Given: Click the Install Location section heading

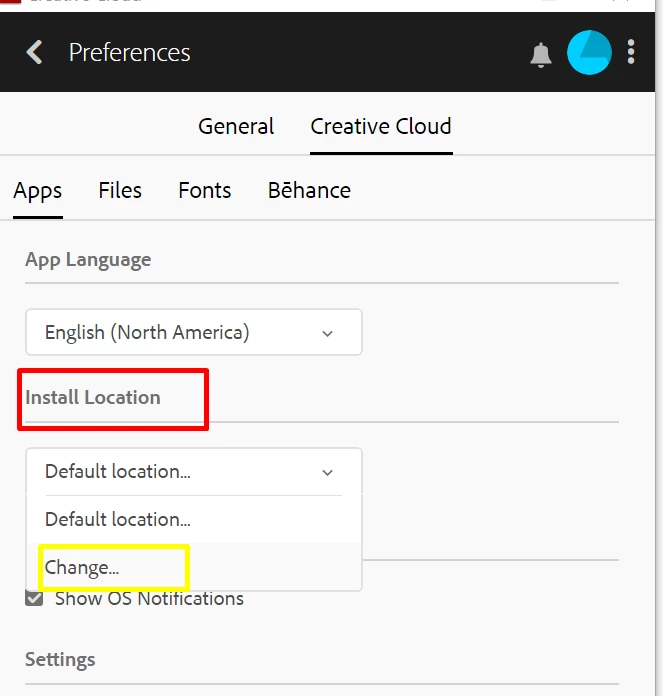Looking at the screenshot, I should (93, 397).
